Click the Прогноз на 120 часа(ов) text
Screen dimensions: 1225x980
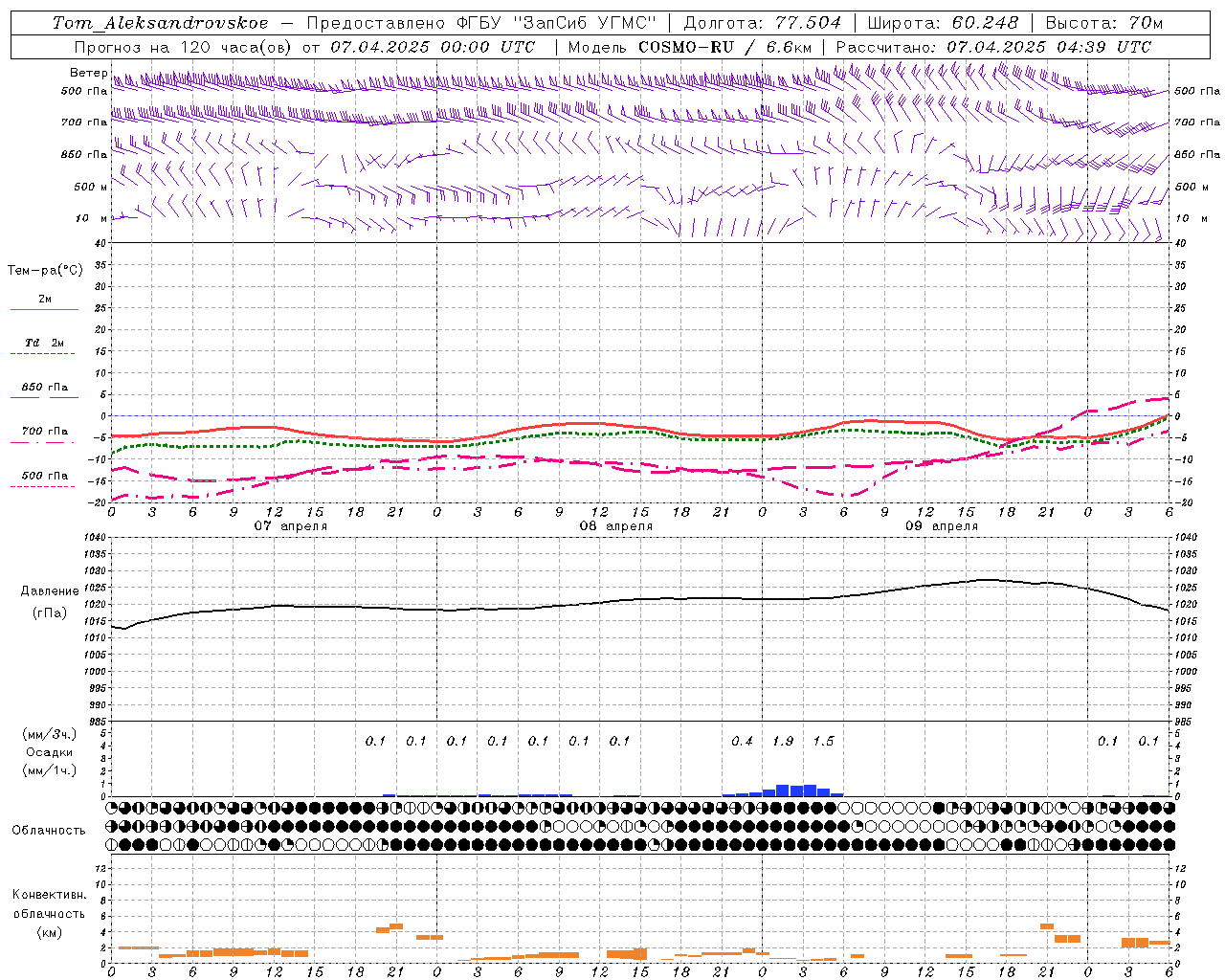[184, 47]
